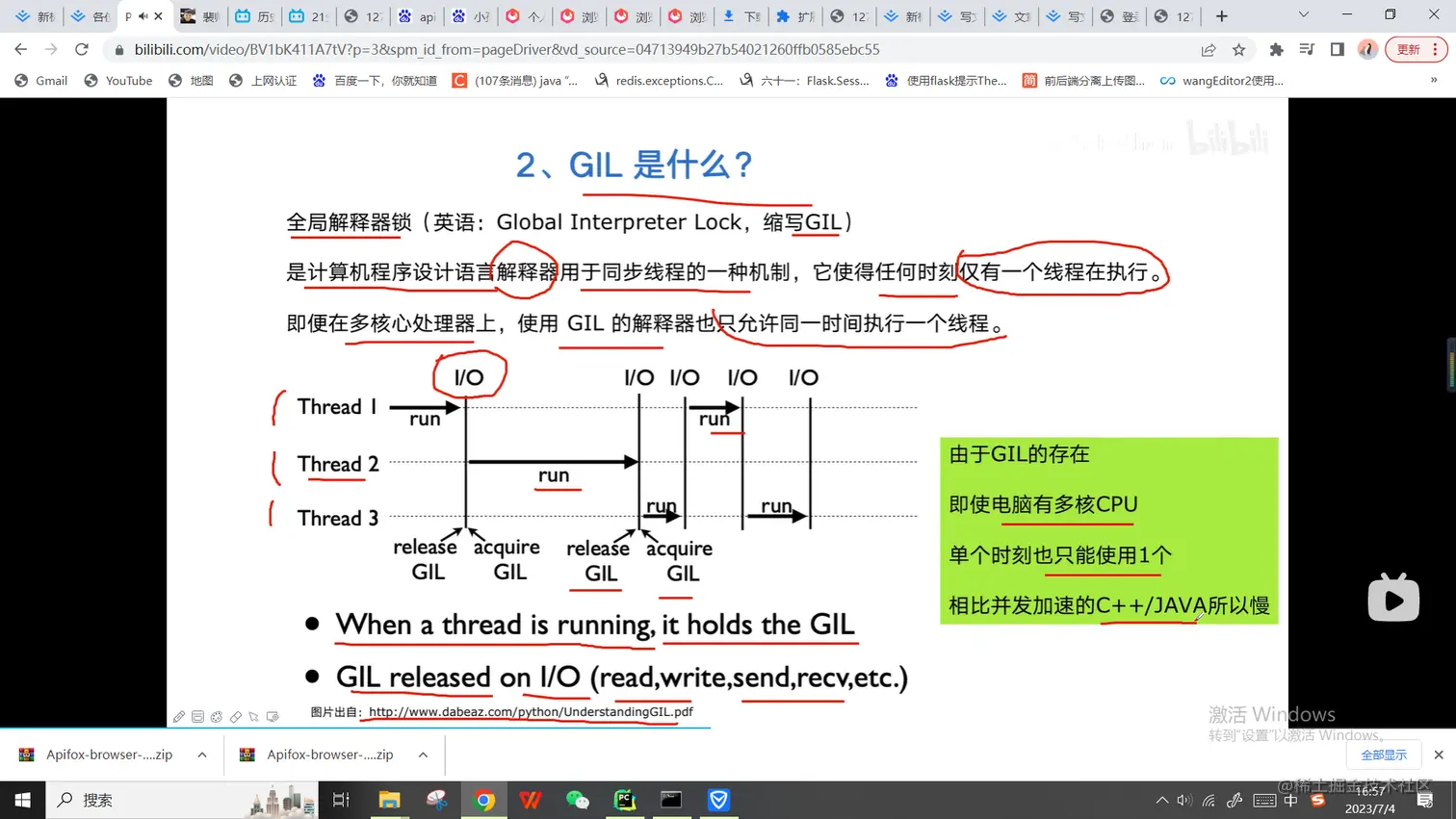Open the 使用flask提示The bookmark
The image size is (1456, 819).
click(x=946, y=81)
